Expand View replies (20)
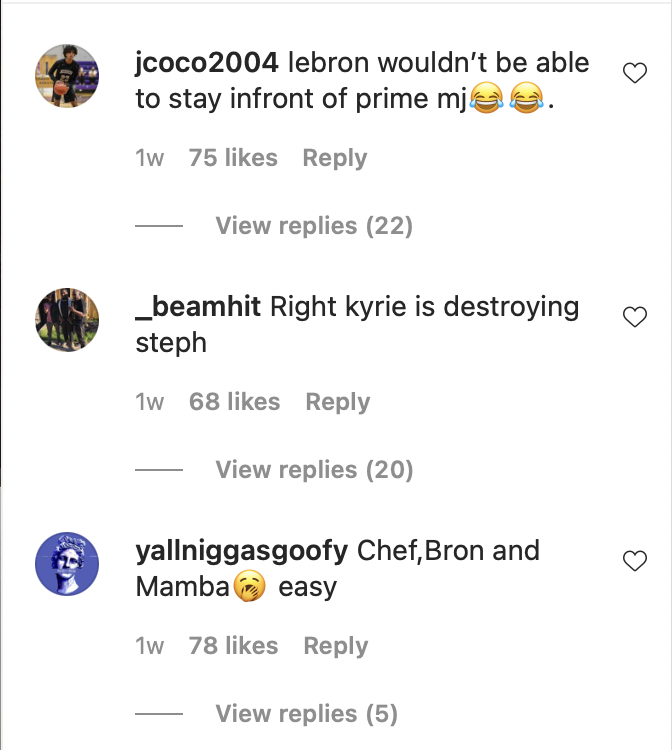Viewport: 672px width, 750px height. pos(314,470)
